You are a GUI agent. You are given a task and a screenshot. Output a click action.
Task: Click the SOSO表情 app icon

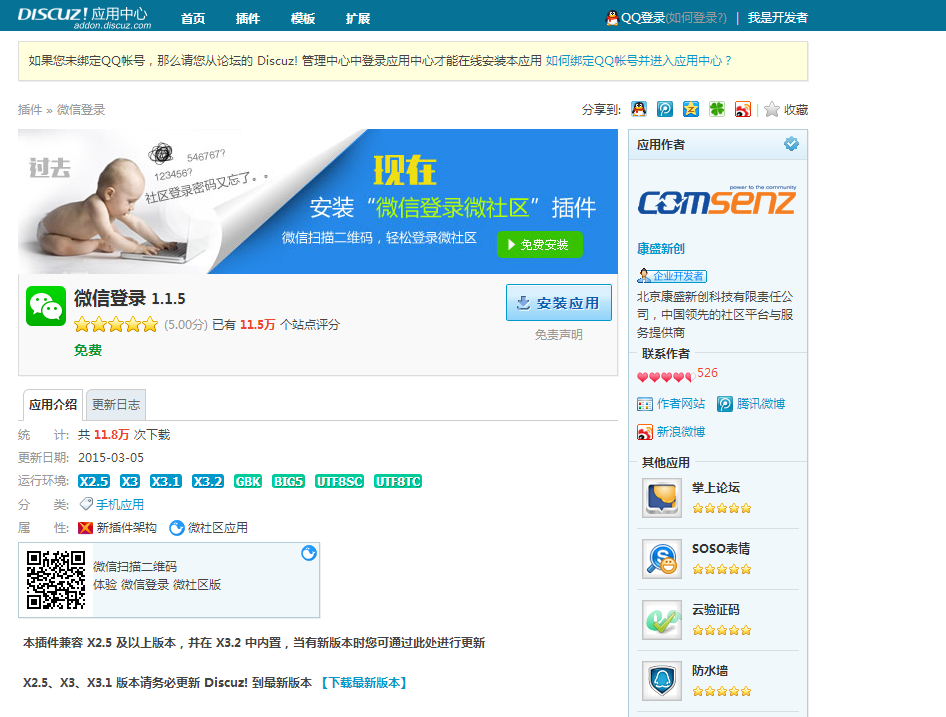[662, 559]
